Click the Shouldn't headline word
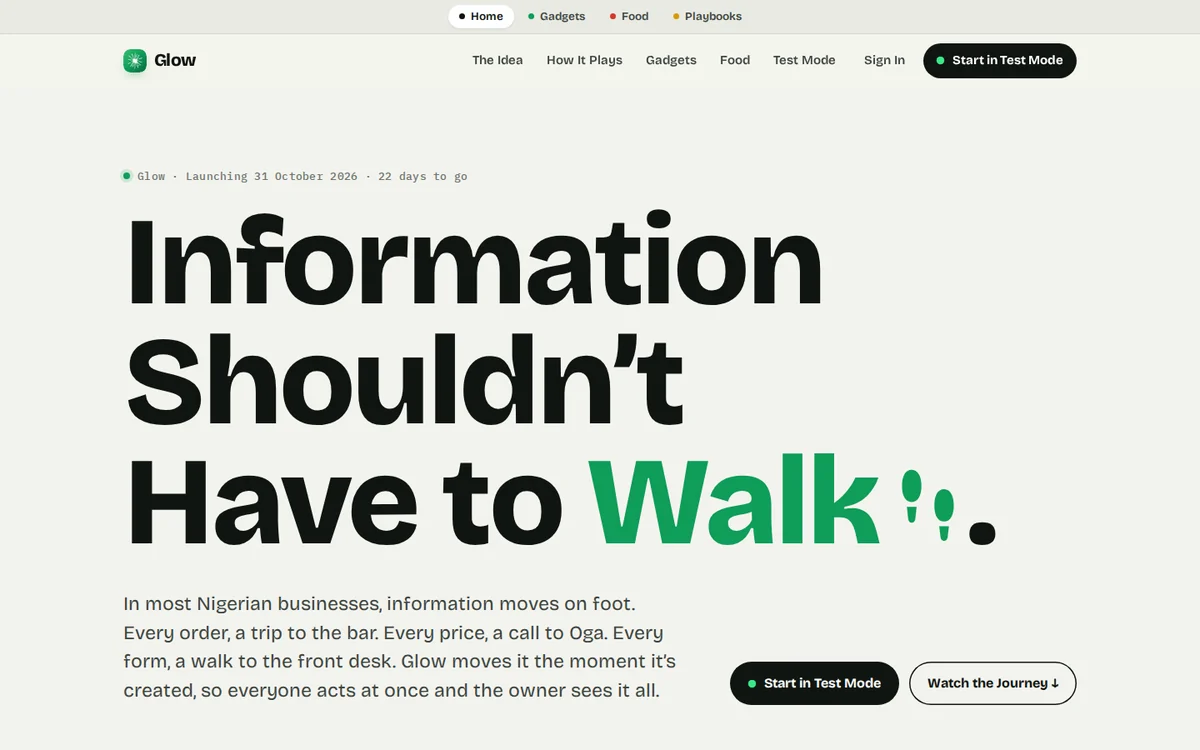 405,380
